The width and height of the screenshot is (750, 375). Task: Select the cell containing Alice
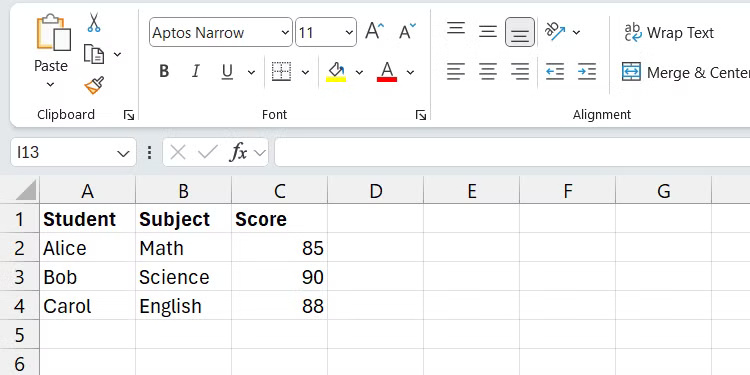(88, 248)
